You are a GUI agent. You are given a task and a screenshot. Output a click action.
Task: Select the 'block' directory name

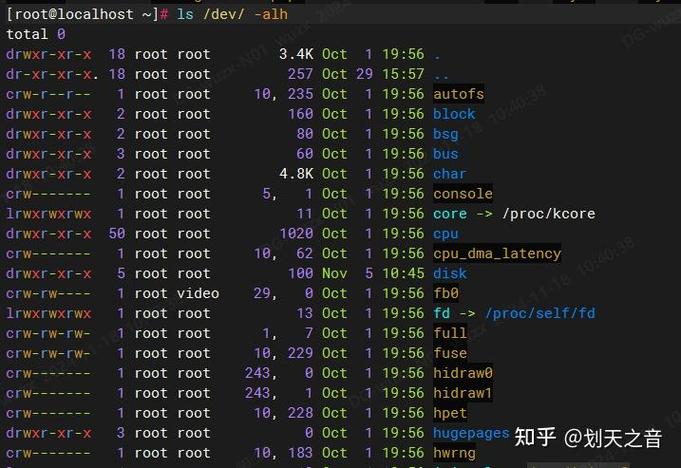(x=454, y=114)
